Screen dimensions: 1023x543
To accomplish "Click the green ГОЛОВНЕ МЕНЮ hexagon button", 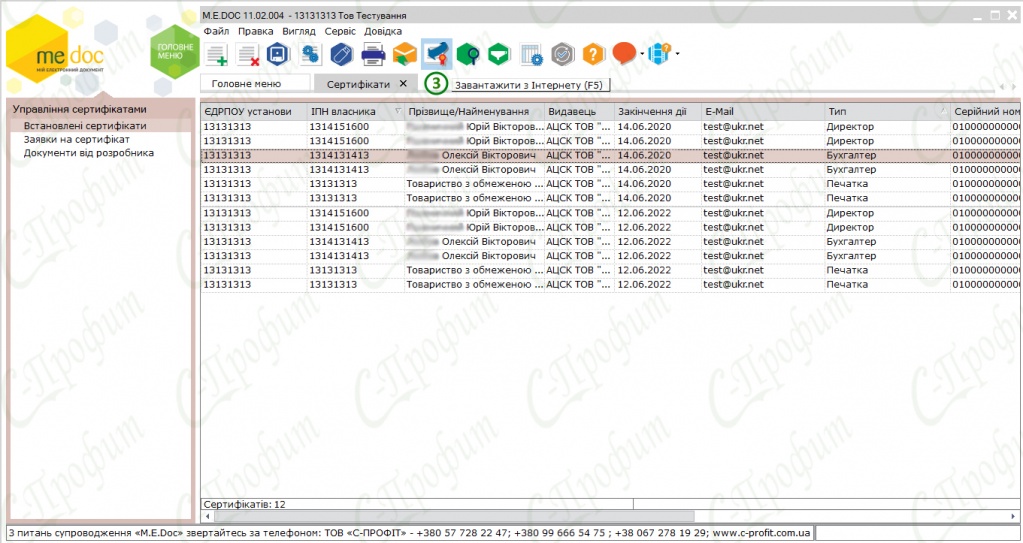I will point(175,52).
